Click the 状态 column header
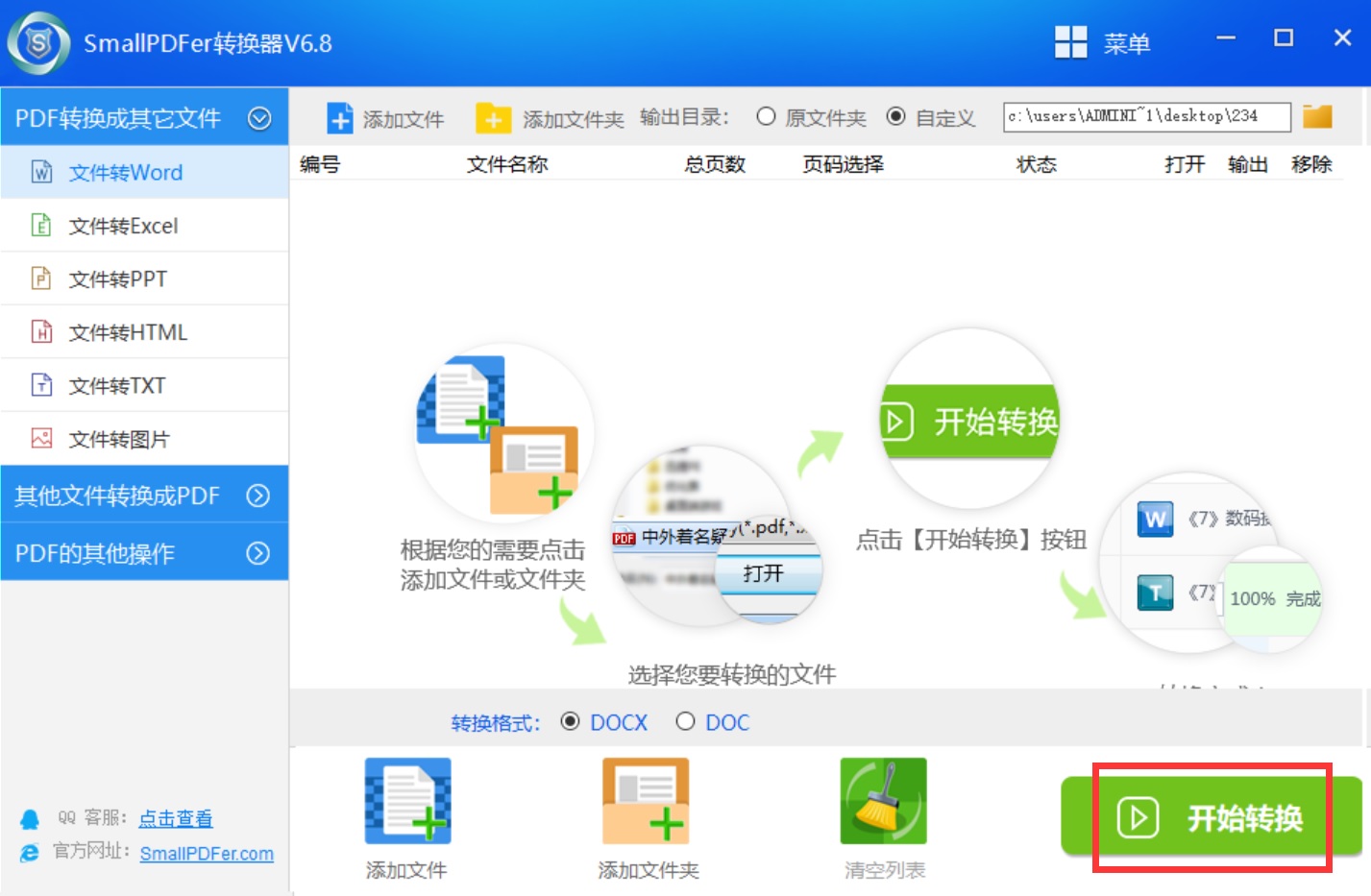The width and height of the screenshot is (1371, 896). (1037, 164)
